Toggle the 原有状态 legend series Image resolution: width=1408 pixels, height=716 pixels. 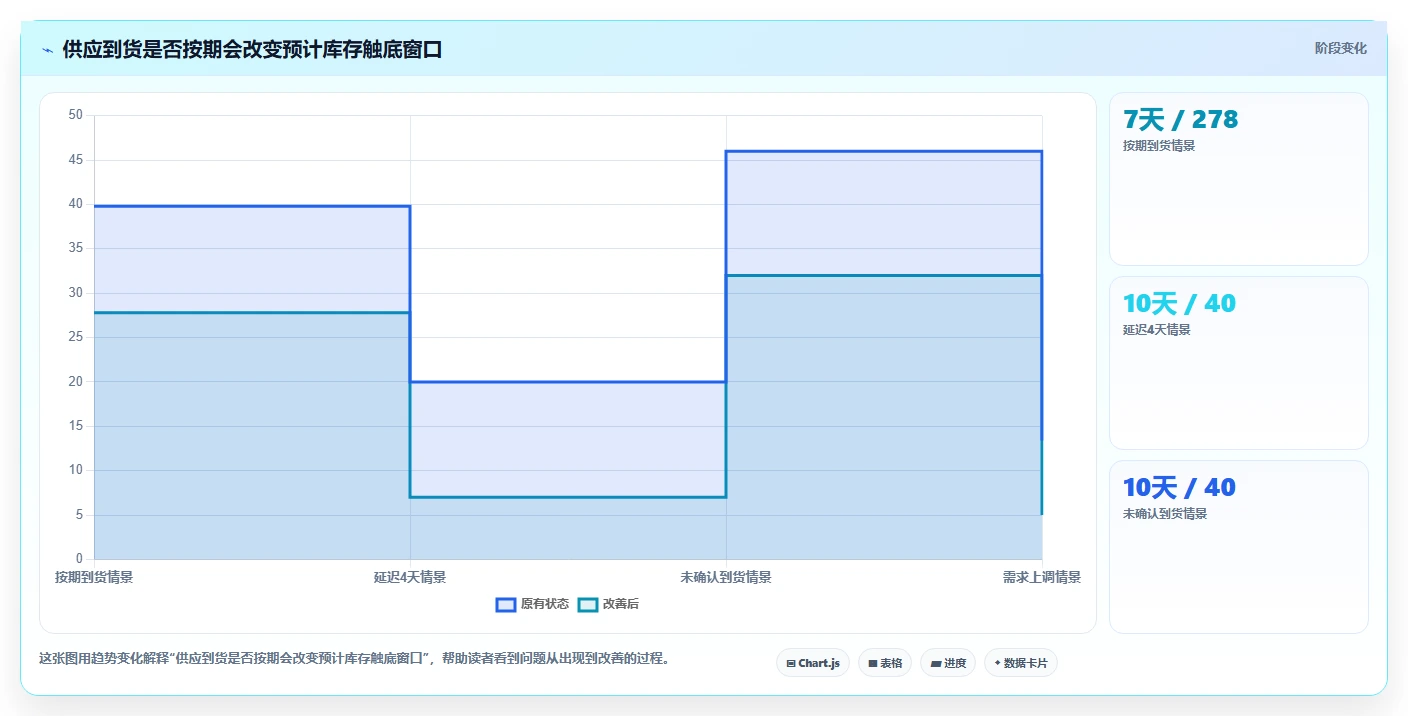point(533,604)
